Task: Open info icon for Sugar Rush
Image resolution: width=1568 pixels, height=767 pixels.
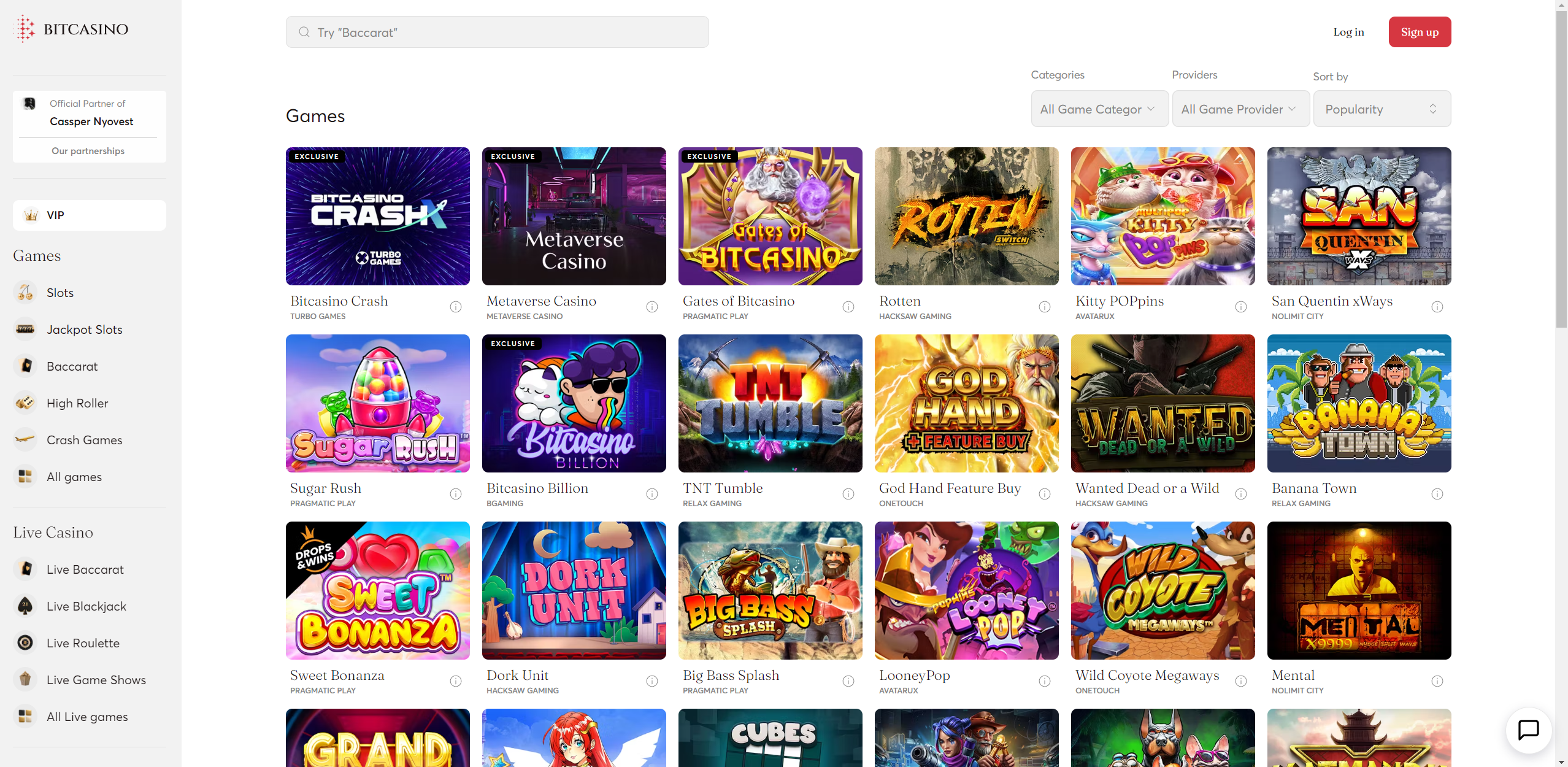Action: click(x=456, y=494)
